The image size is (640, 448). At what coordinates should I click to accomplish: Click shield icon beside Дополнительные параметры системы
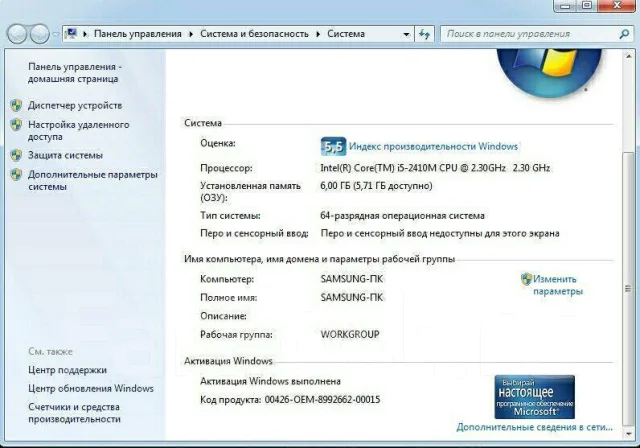(16, 175)
